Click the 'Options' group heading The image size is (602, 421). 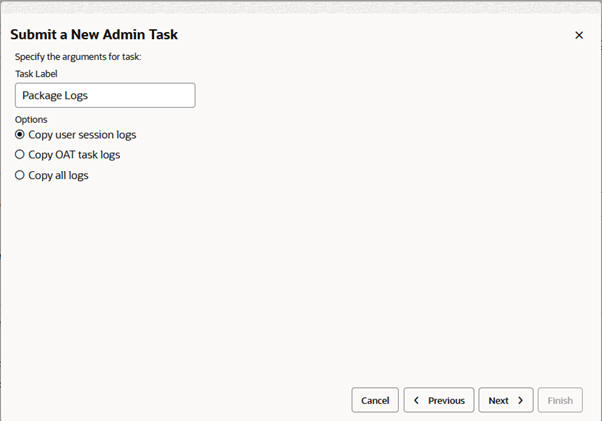[x=31, y=119]
